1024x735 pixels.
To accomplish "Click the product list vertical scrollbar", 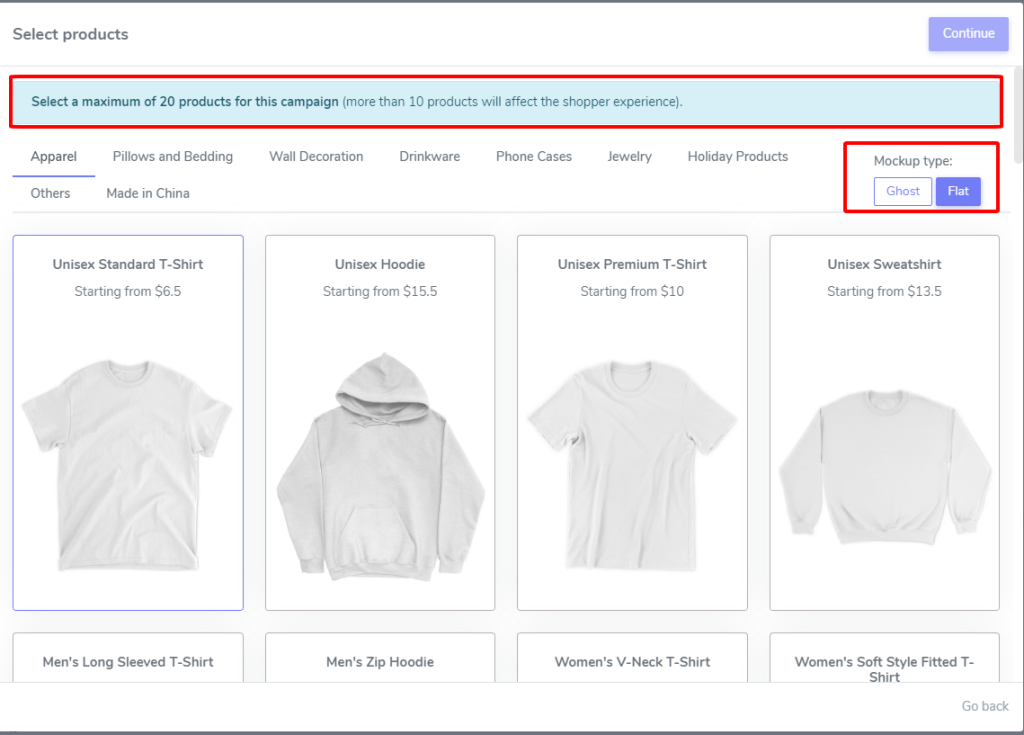I will 1018,114.
